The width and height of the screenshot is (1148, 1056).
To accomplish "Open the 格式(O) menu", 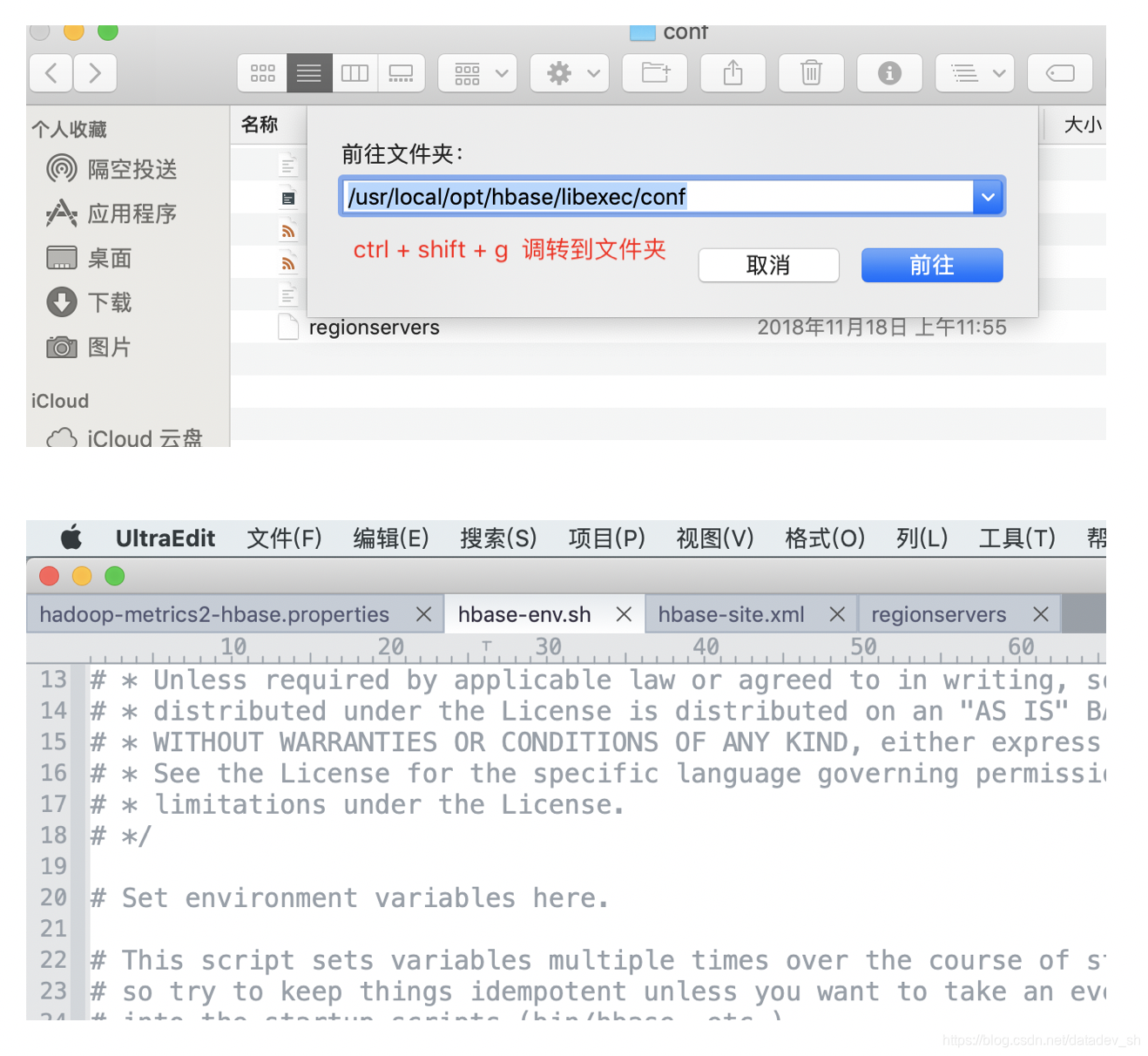I will (825, 538).
